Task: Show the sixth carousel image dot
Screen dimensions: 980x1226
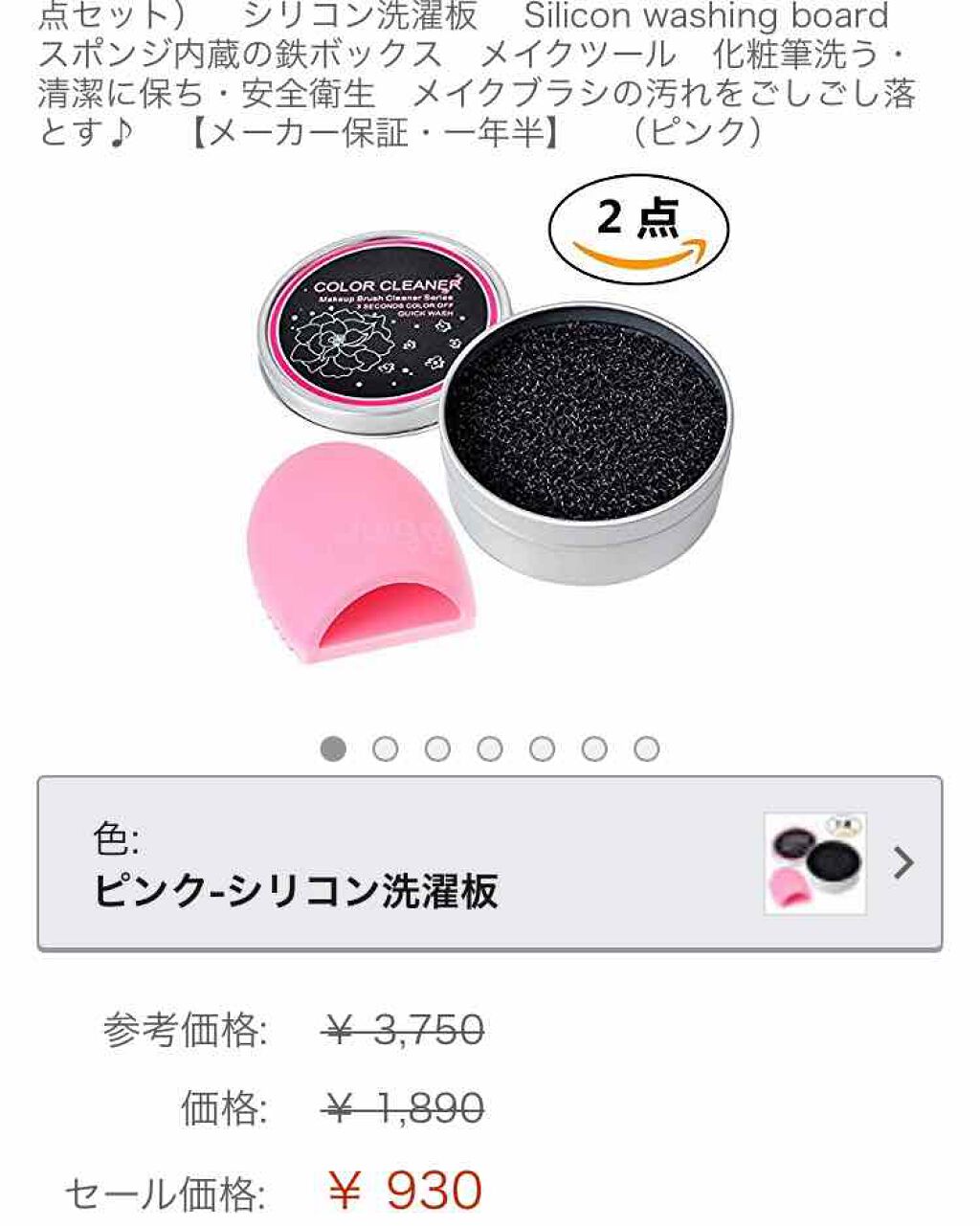Action: (x=594, y=748)
